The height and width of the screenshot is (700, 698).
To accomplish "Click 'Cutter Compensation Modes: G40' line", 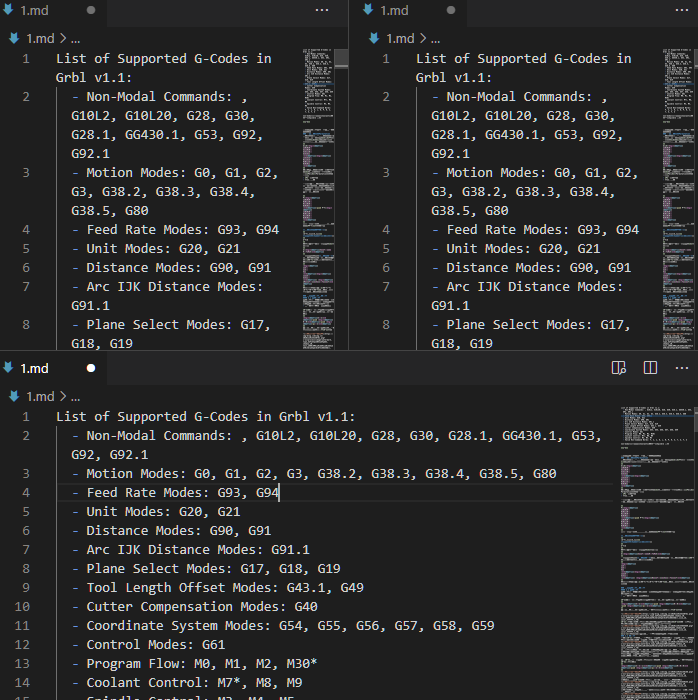I will coord(195,607).
